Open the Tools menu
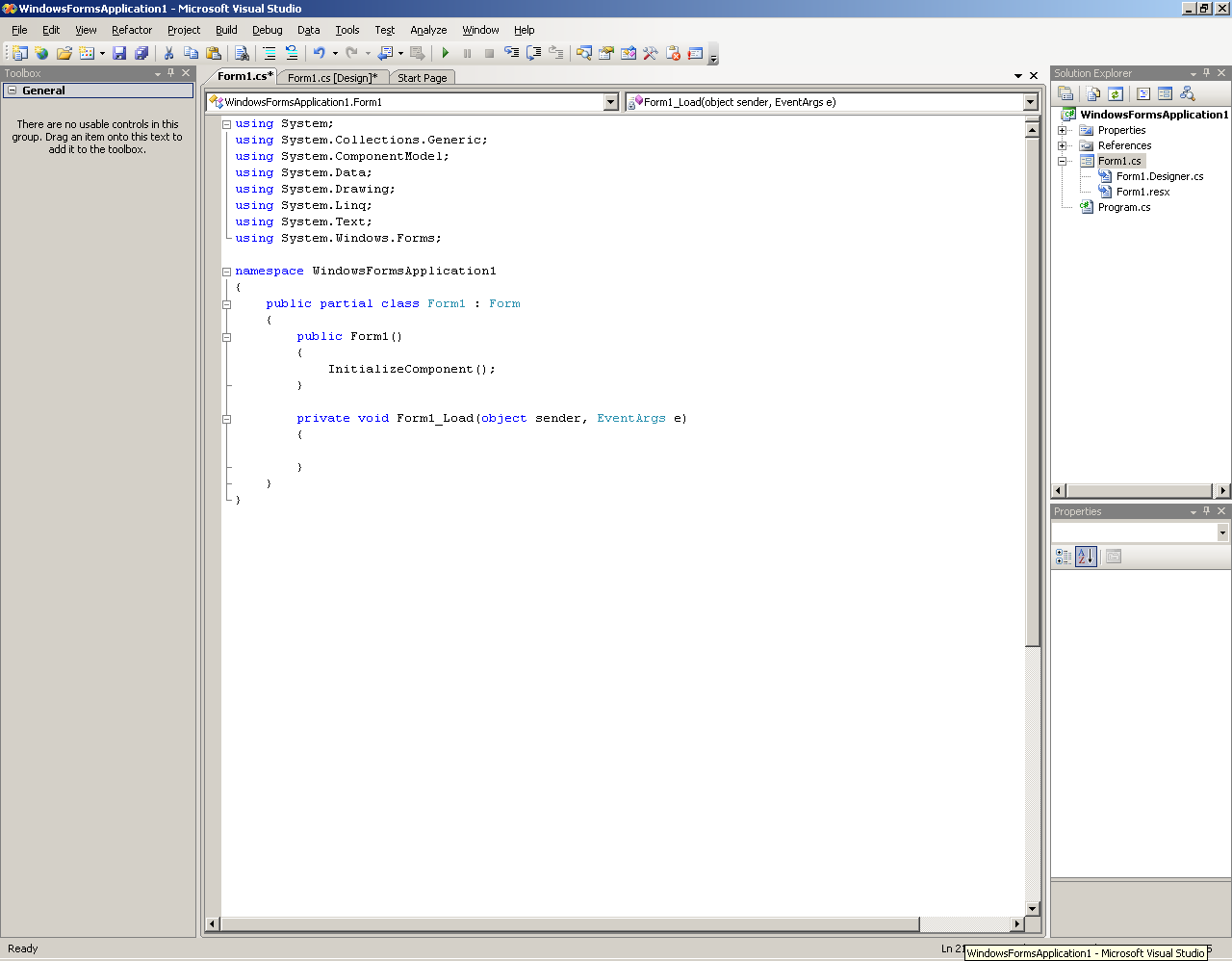 (347, 30)
